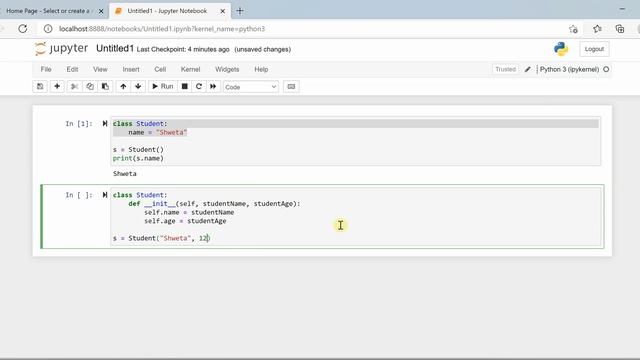
Task: Click Last Checkpoint 4 minutes ago text
Action: pos(183,49)
